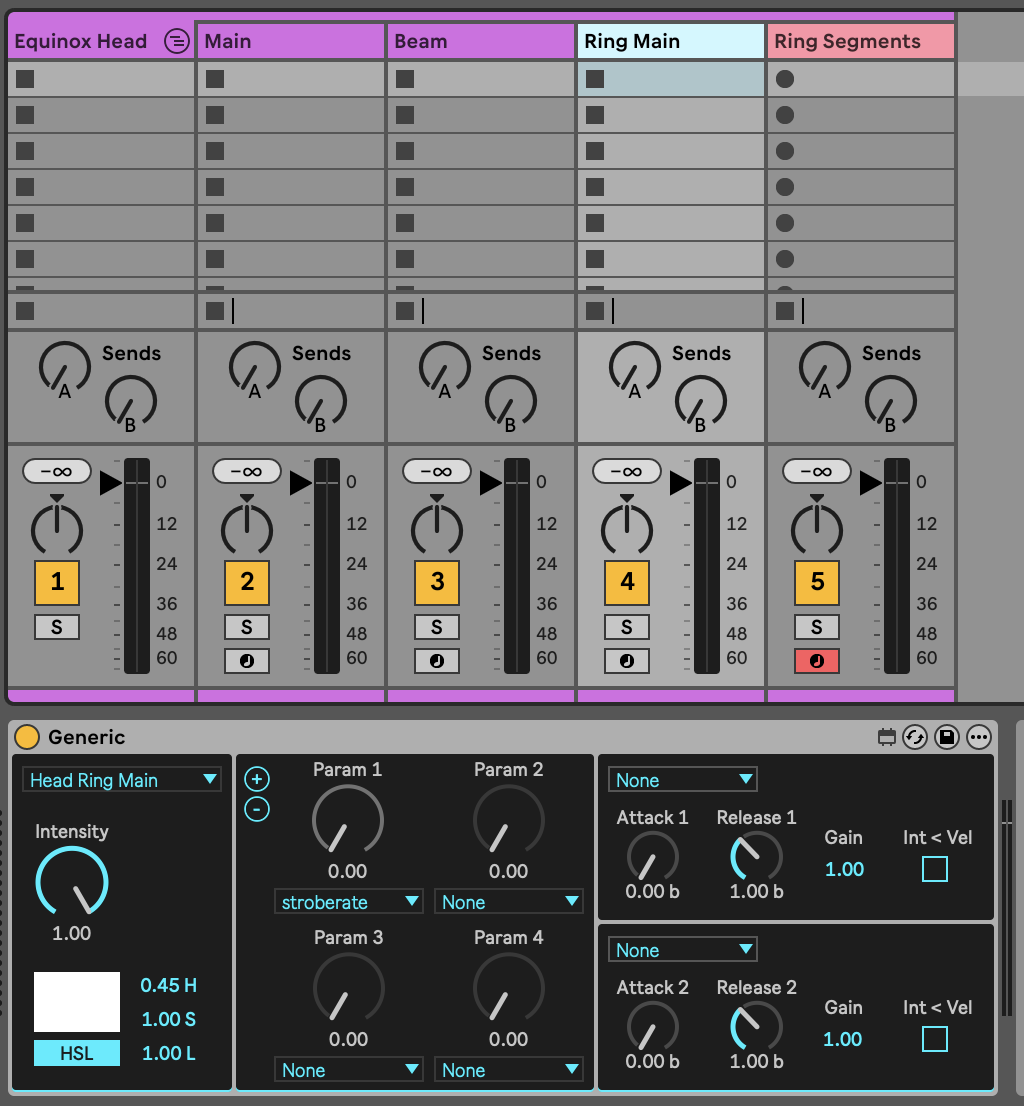
Task: Select the Ring Segments track header
Action: (x=860, y=41)
